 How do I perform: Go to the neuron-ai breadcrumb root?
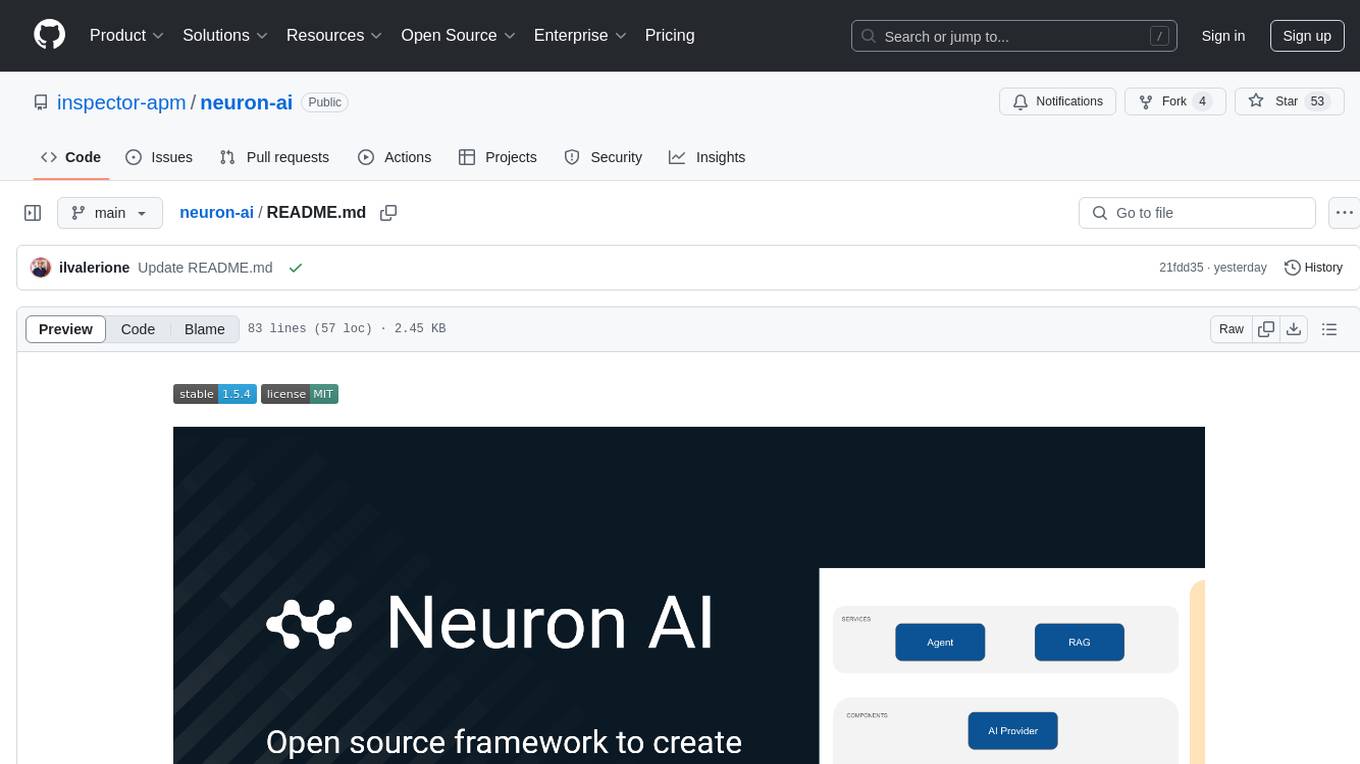click(216, 213)
